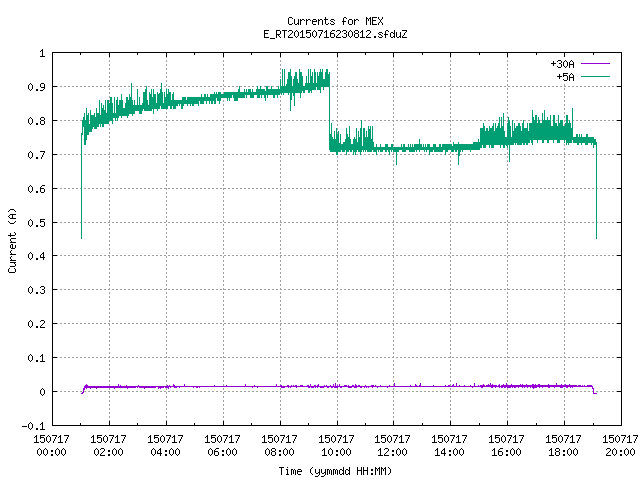This screenshot has width=640, height=480.
Task: Click the x-axis tick label 150717 02:00
Action: point(109,446)
